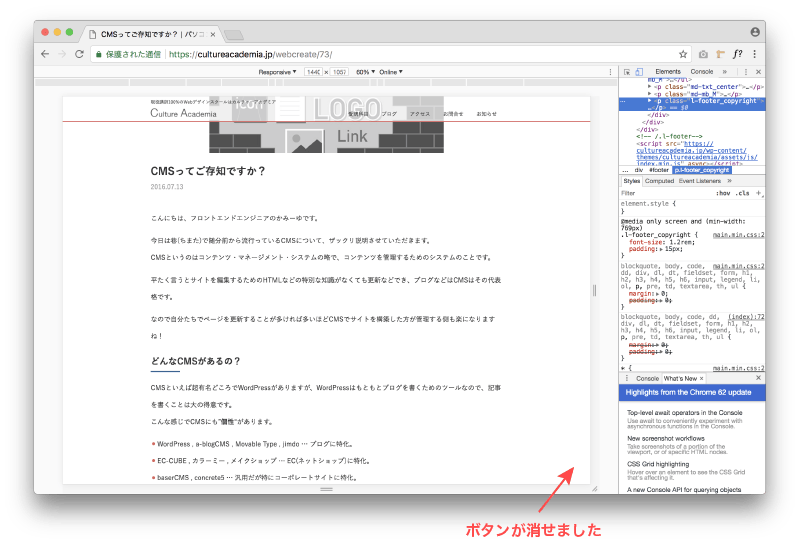This screenshot has height=547, width=800.
Task: Click the inspect element picker icon
Action: 626,72
